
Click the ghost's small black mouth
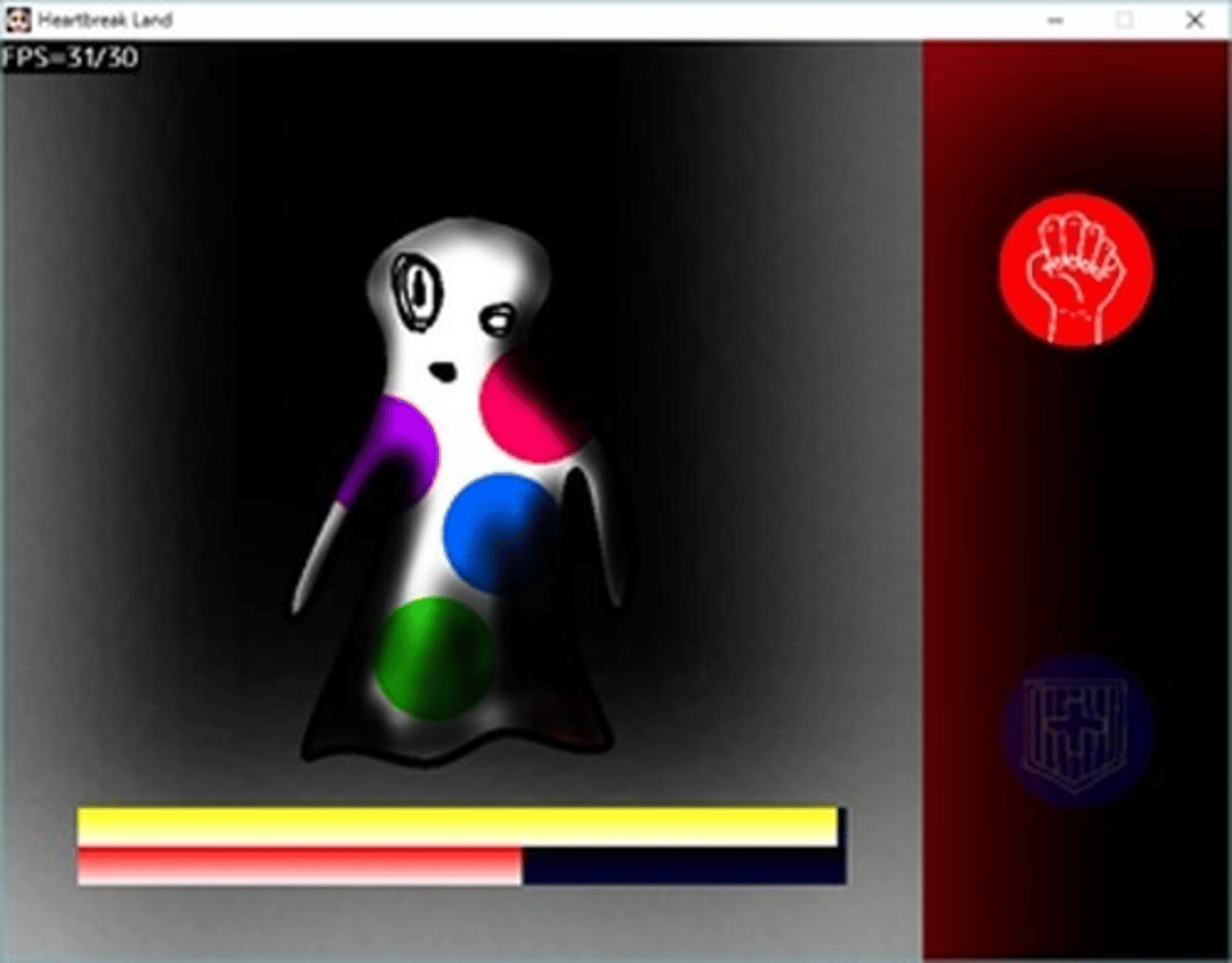pyautogui.click(x=441, y=370)
